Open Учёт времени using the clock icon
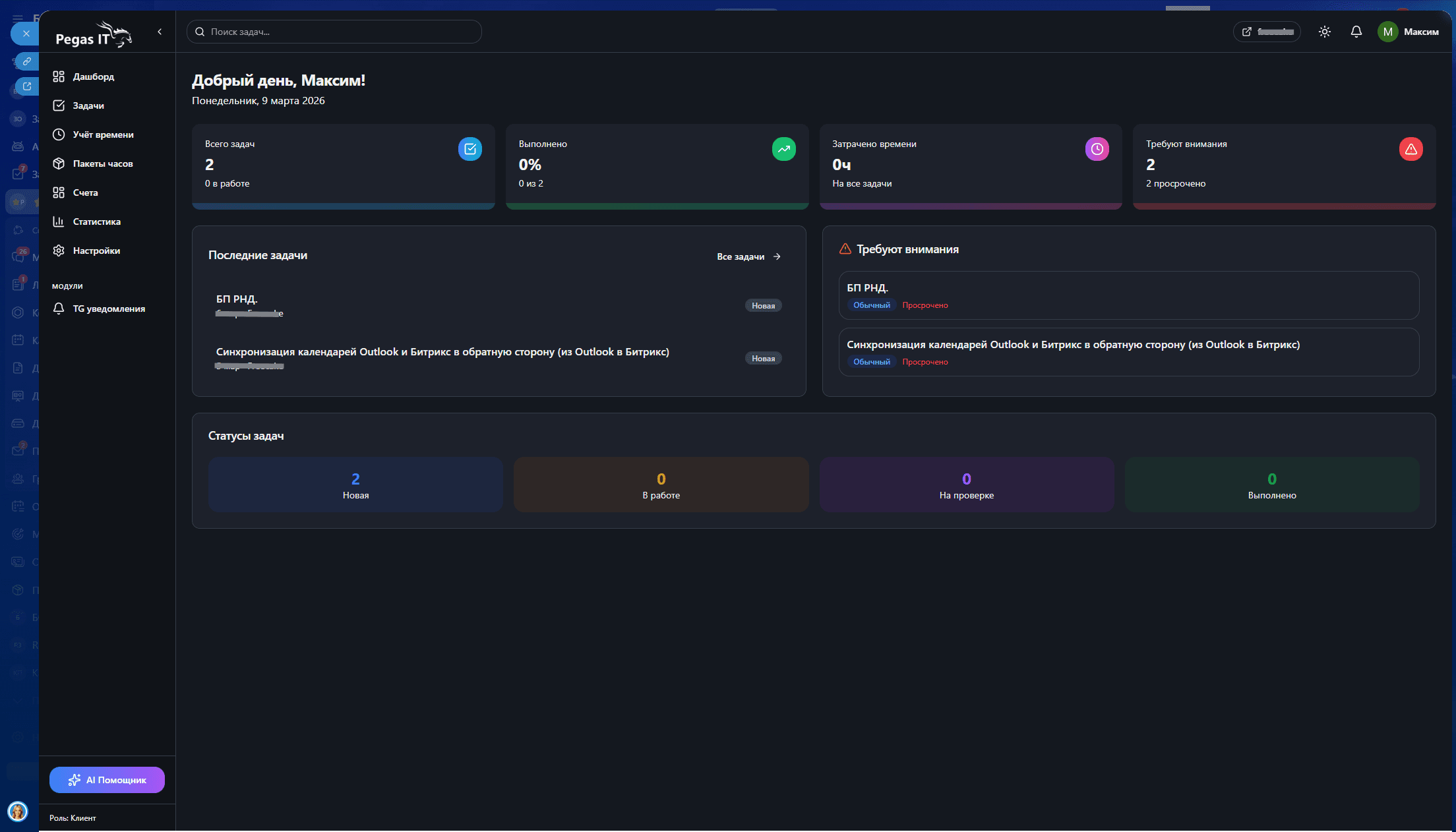 59,134
